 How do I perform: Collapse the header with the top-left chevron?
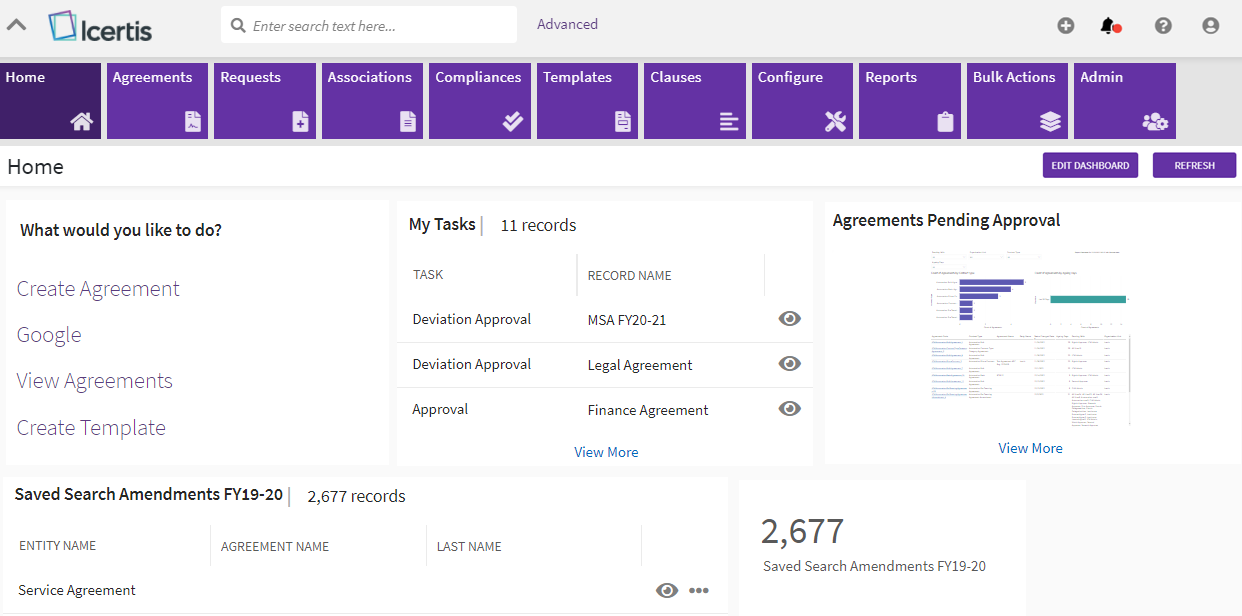click(17, 25)
